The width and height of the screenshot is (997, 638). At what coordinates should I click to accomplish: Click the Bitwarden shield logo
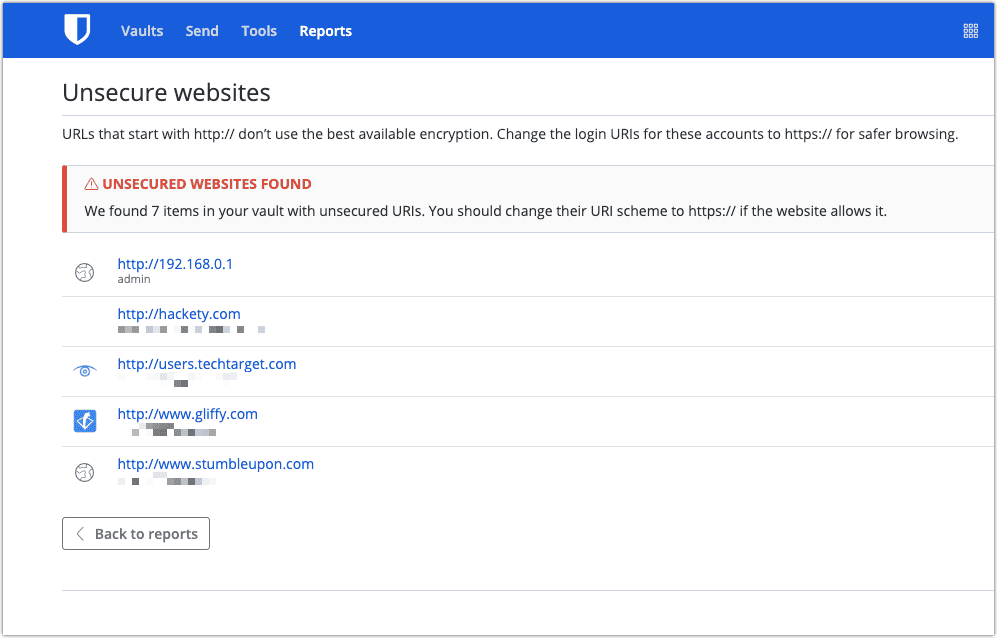(77, 30)
